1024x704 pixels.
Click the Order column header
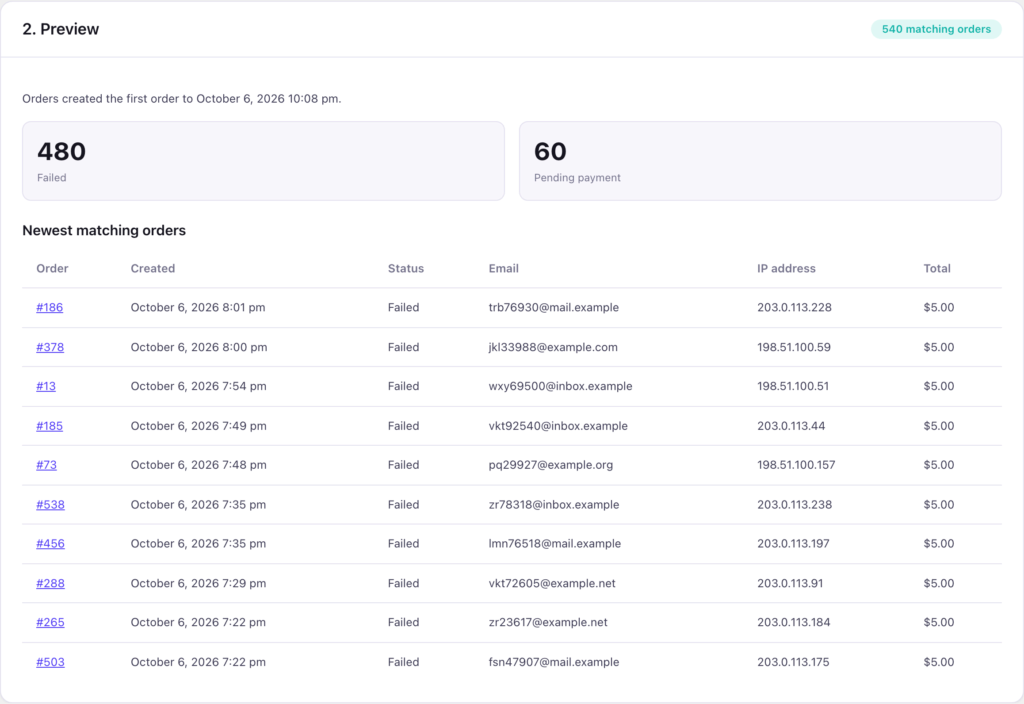click(x=52, y=268)
